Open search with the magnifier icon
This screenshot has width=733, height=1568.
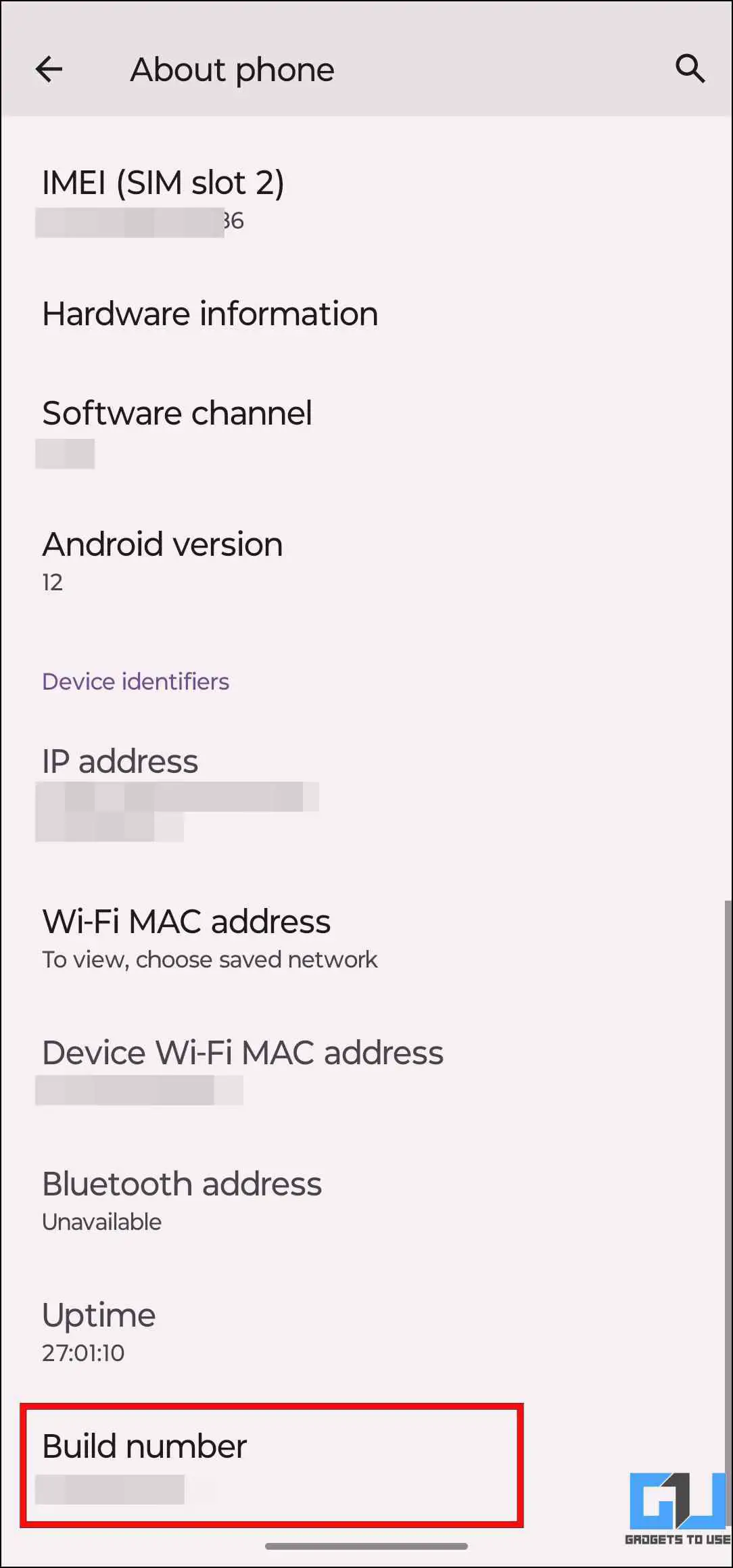click(690, 69)
